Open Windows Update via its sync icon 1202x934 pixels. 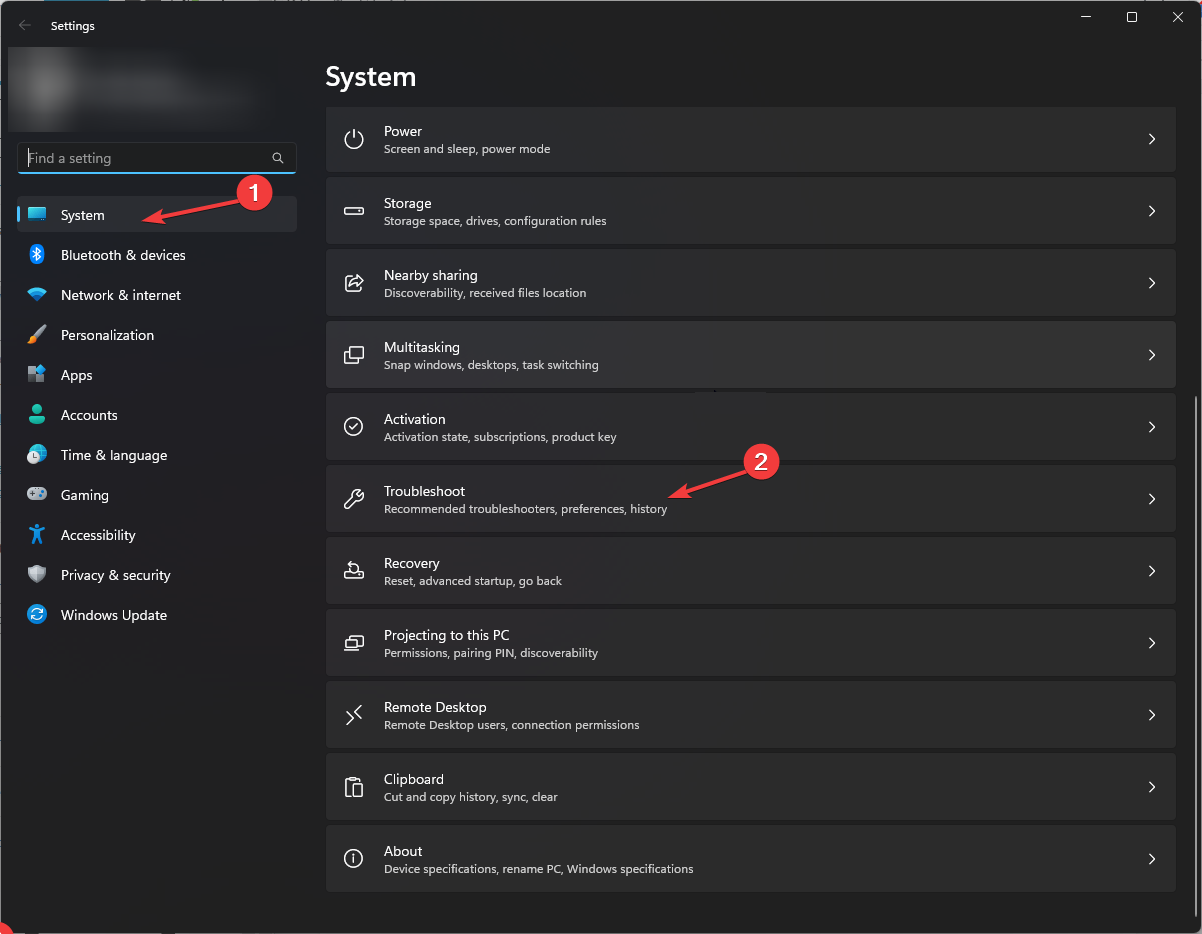tap(37, 615)
